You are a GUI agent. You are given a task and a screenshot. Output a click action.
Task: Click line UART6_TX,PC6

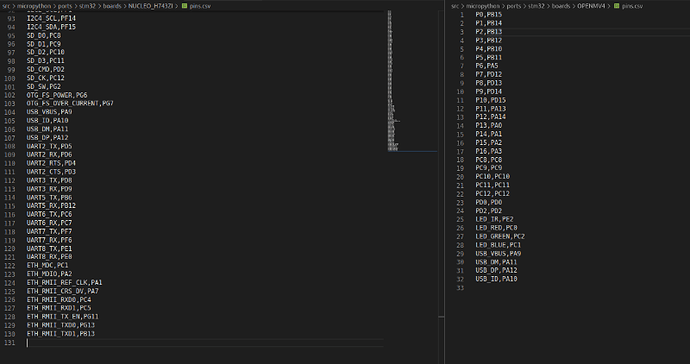click(49, 214)
